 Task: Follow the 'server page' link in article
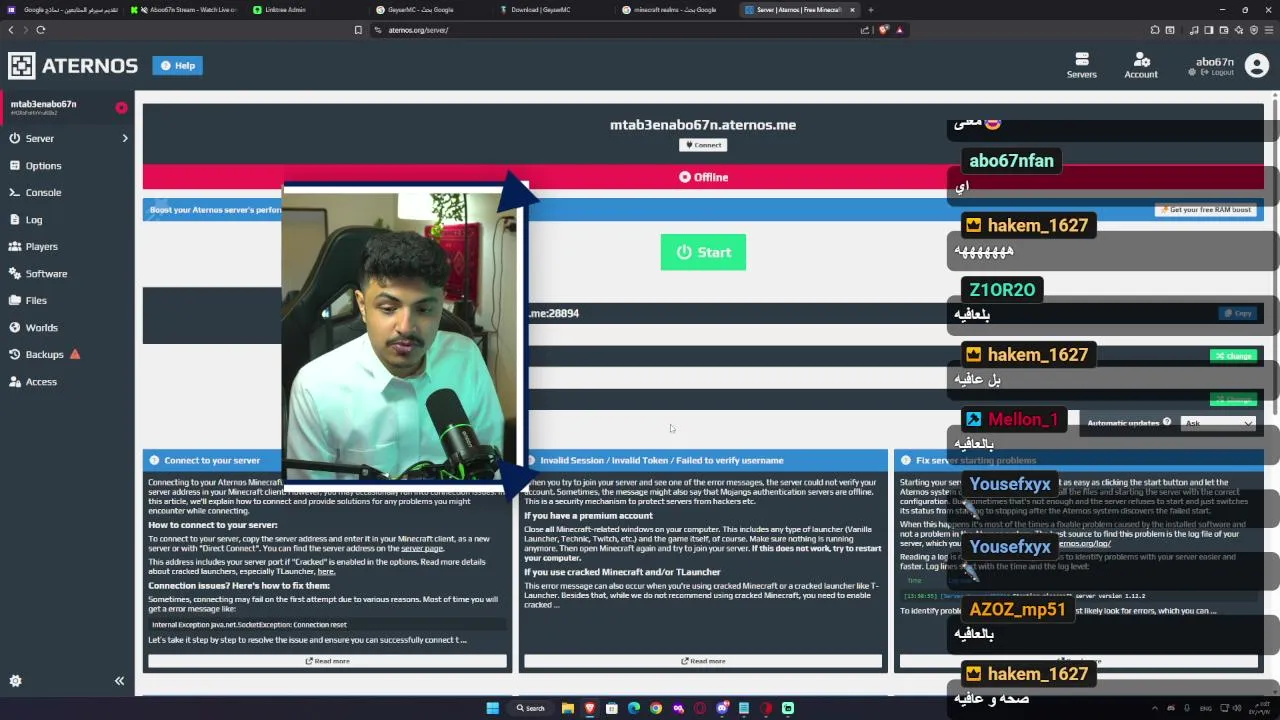click(x=422, y=549)
